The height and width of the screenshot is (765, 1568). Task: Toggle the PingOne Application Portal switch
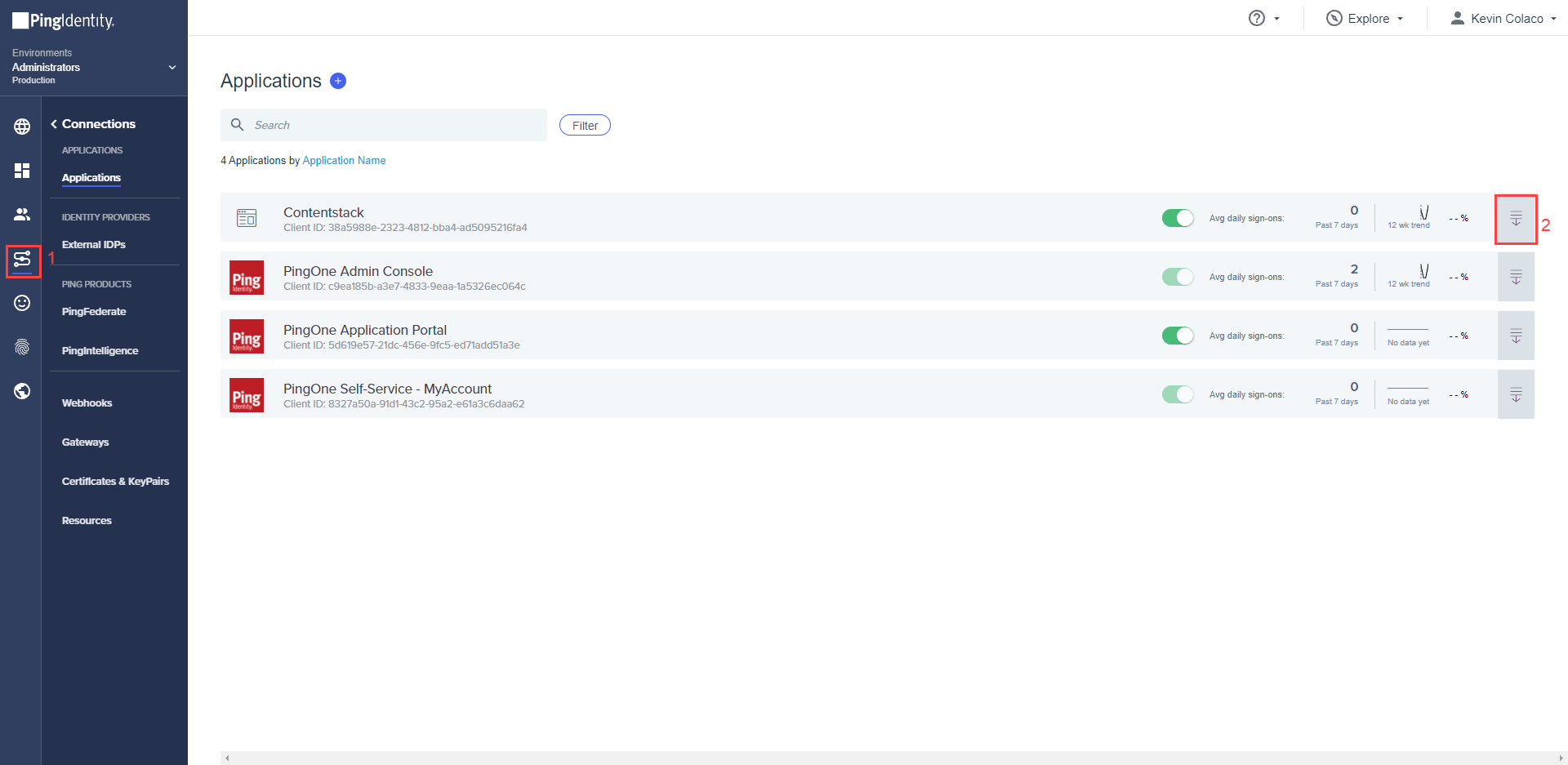(1178, 336)
